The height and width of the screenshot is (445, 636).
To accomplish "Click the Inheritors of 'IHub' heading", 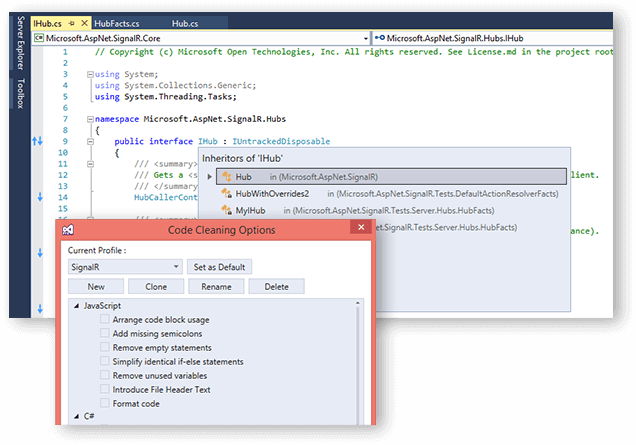I will (243, 158).
